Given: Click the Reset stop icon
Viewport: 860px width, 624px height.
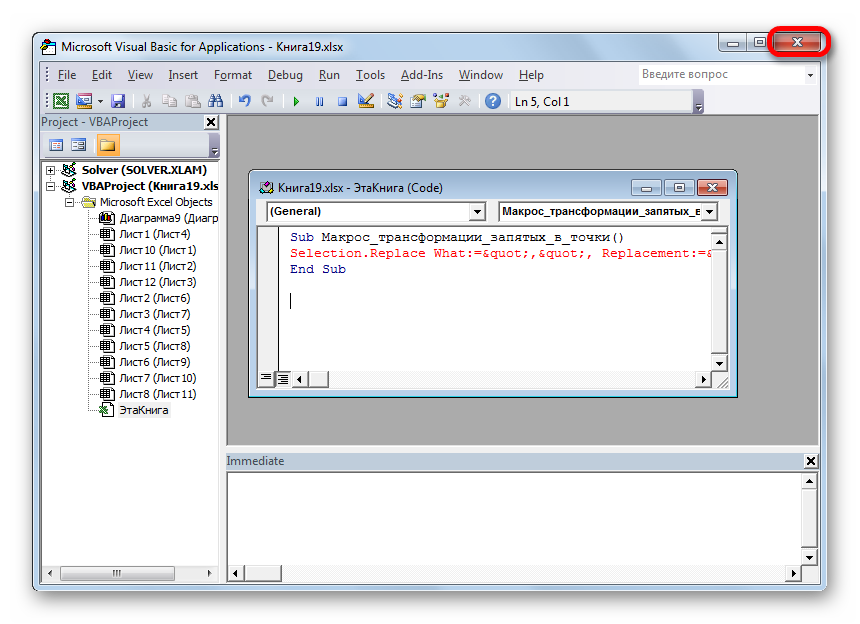Looking at the screenshot, I should tap(342, 101).
